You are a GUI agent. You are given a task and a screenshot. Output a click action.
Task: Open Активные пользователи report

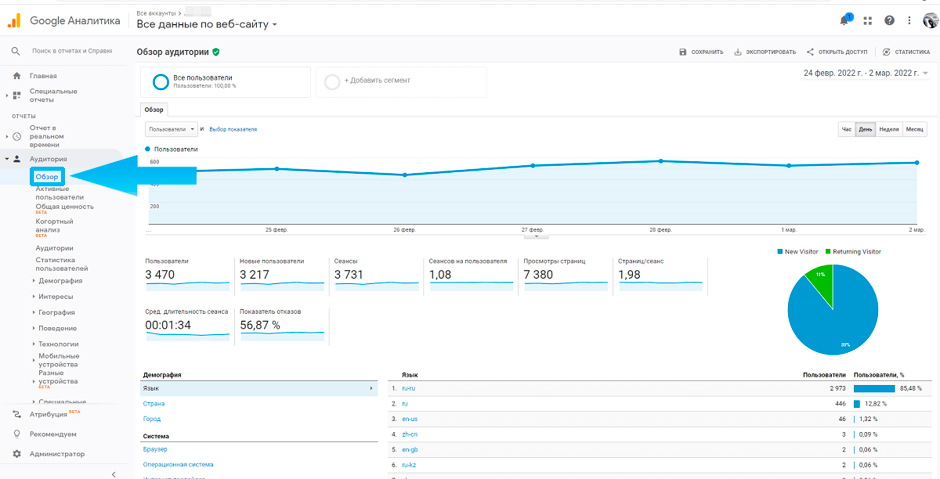tap(59, 192)
